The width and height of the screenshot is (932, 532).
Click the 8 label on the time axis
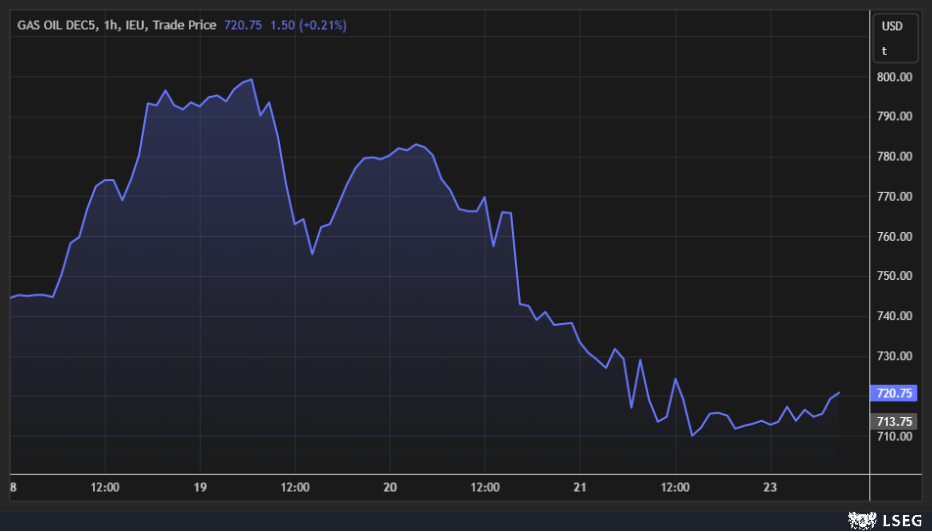(x=12, y=487)
